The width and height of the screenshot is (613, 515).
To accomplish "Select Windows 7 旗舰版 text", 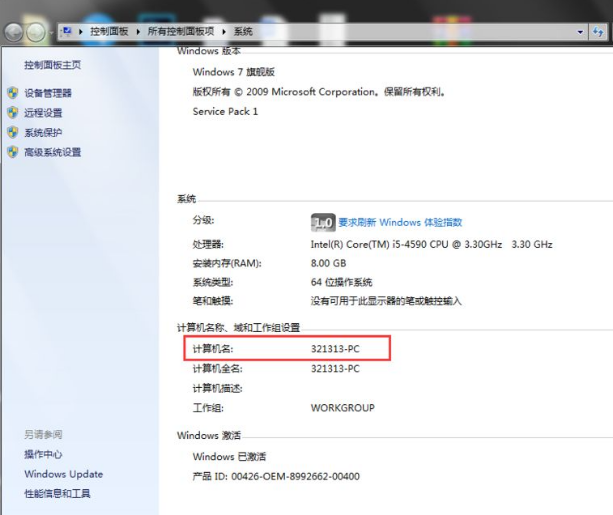I will click(x=234, y=72).
